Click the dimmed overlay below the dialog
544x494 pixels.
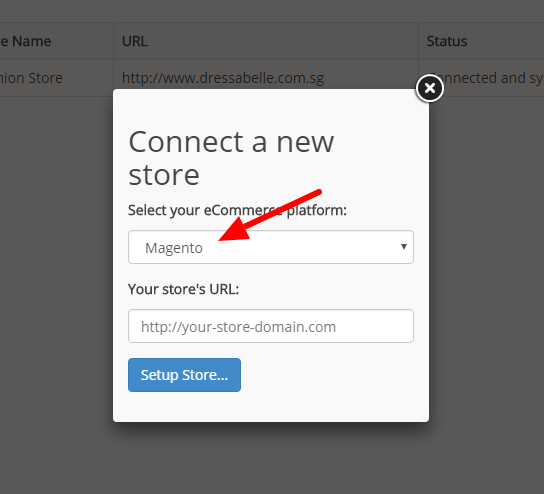271,458
